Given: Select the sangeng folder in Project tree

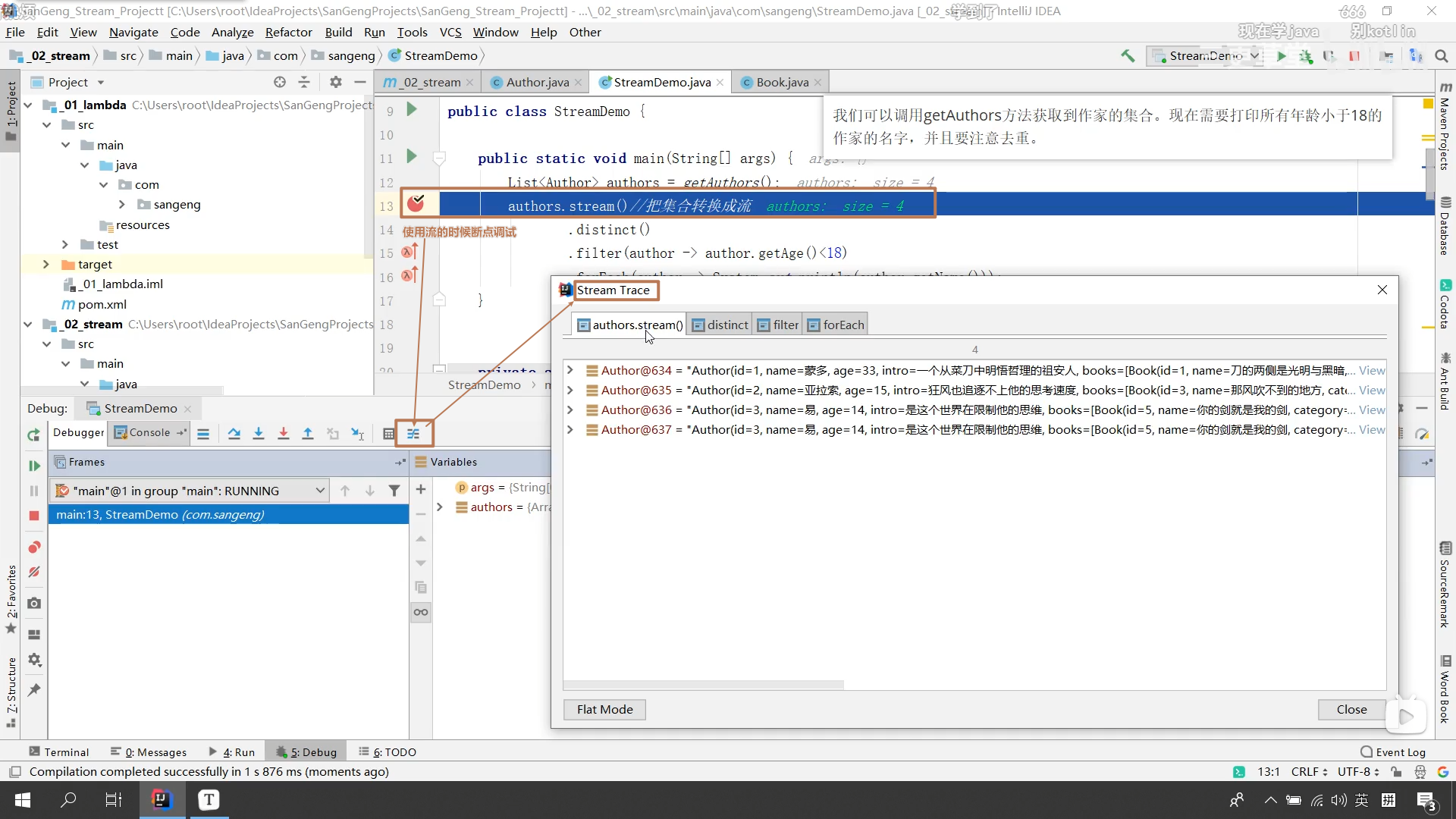Looking at the screenshot, I should (x=177, y=205).
